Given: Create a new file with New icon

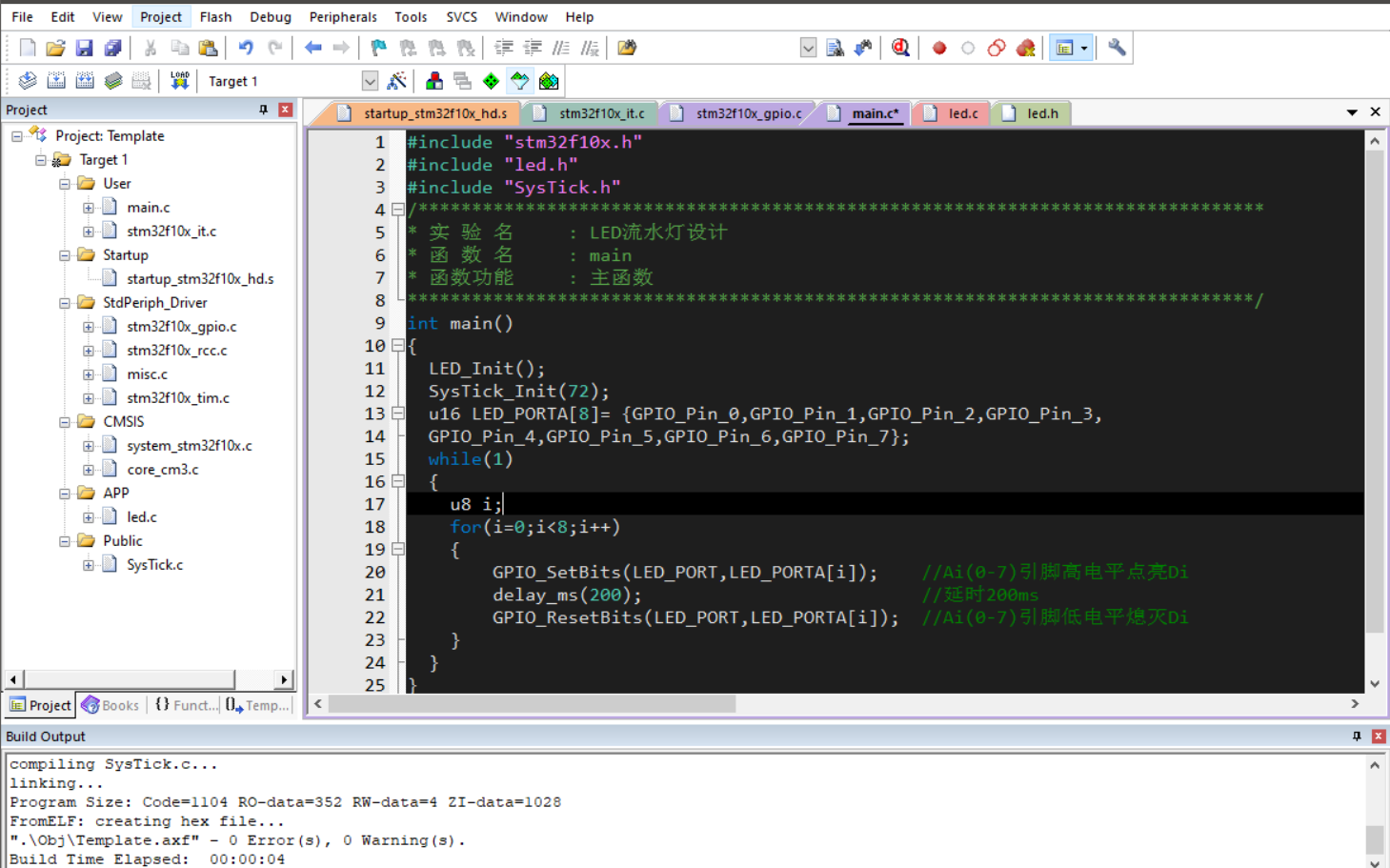Looking at the screenshot, I should pyautogui.click(x=28, y=48).
